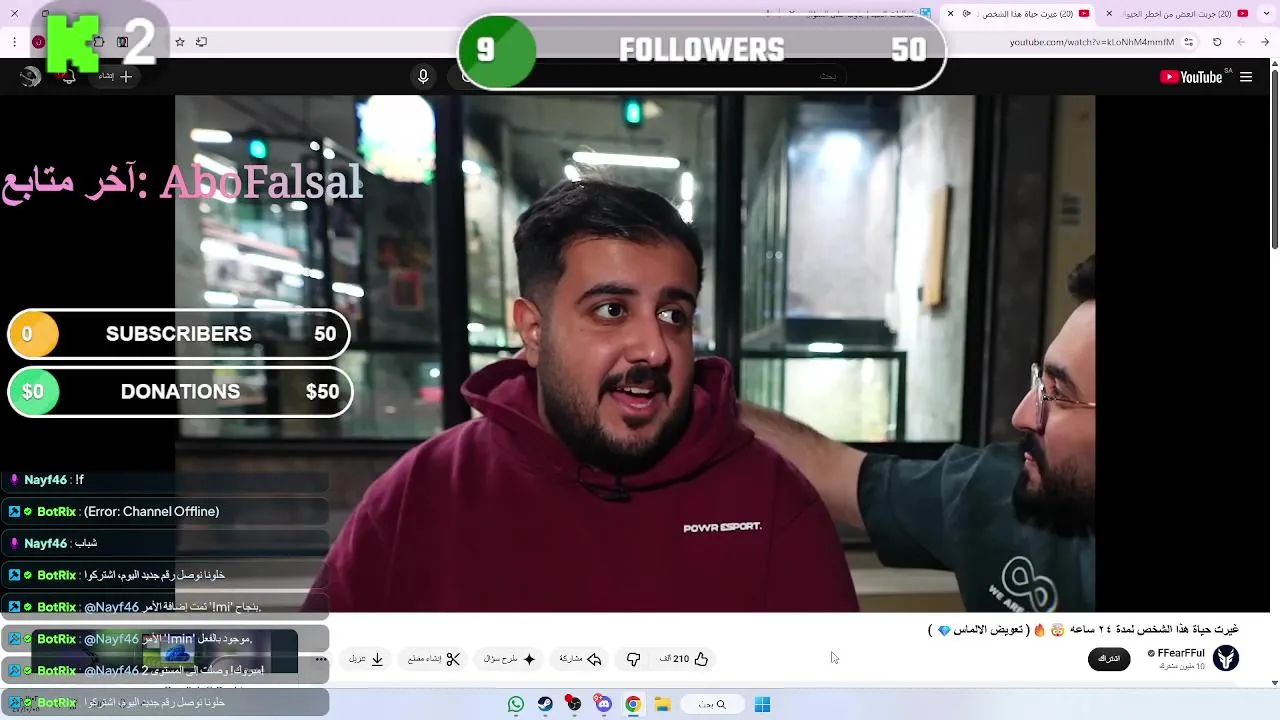Open Google Chrome from the taskbar
Viewport: 1280px width, 720px height.
[633, 704]
